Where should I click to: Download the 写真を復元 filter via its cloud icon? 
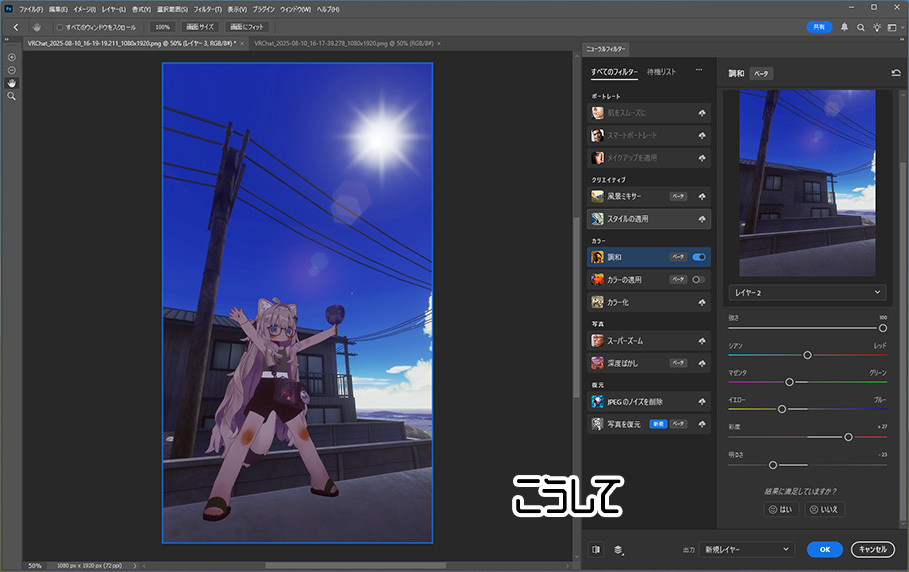[x=701, y=424]
